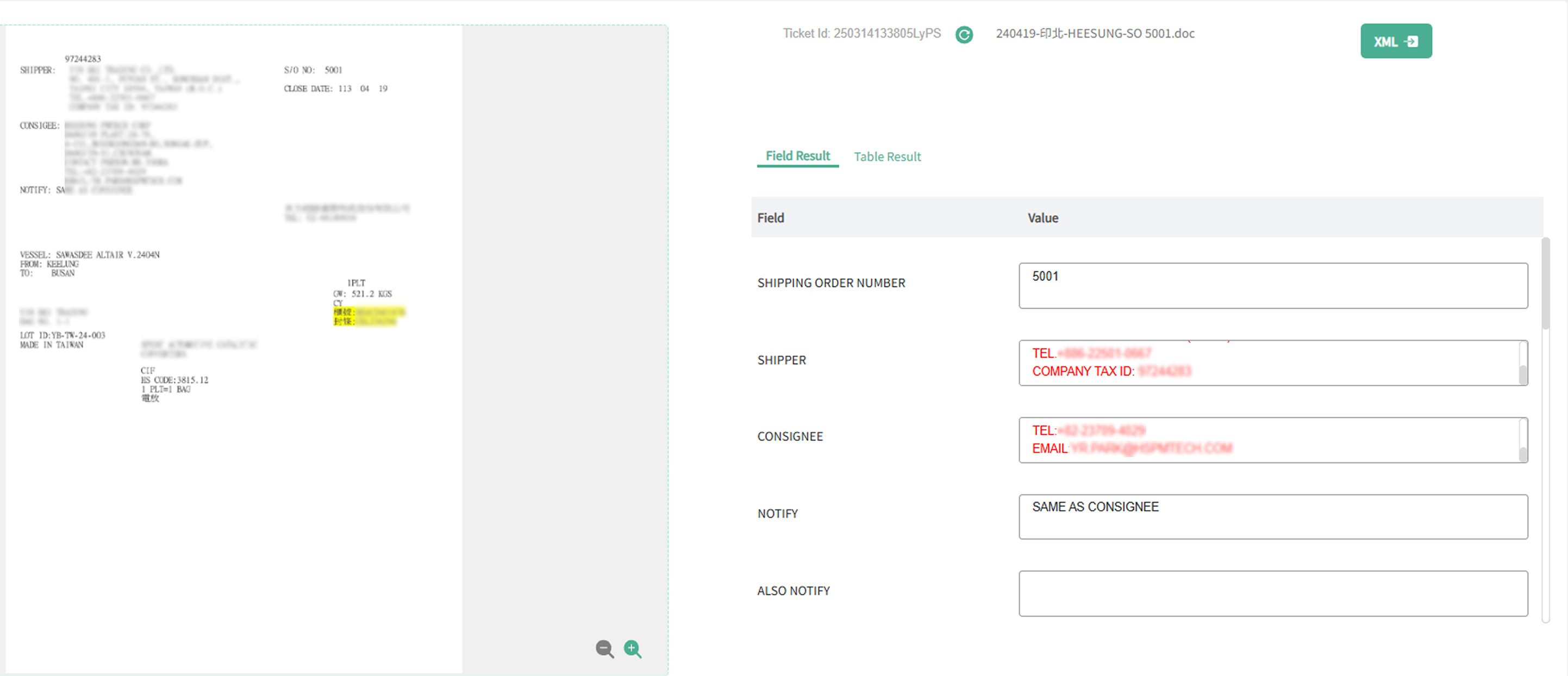Click the Ticket Id text at top
1568x676 pixels.
point(861,34)
